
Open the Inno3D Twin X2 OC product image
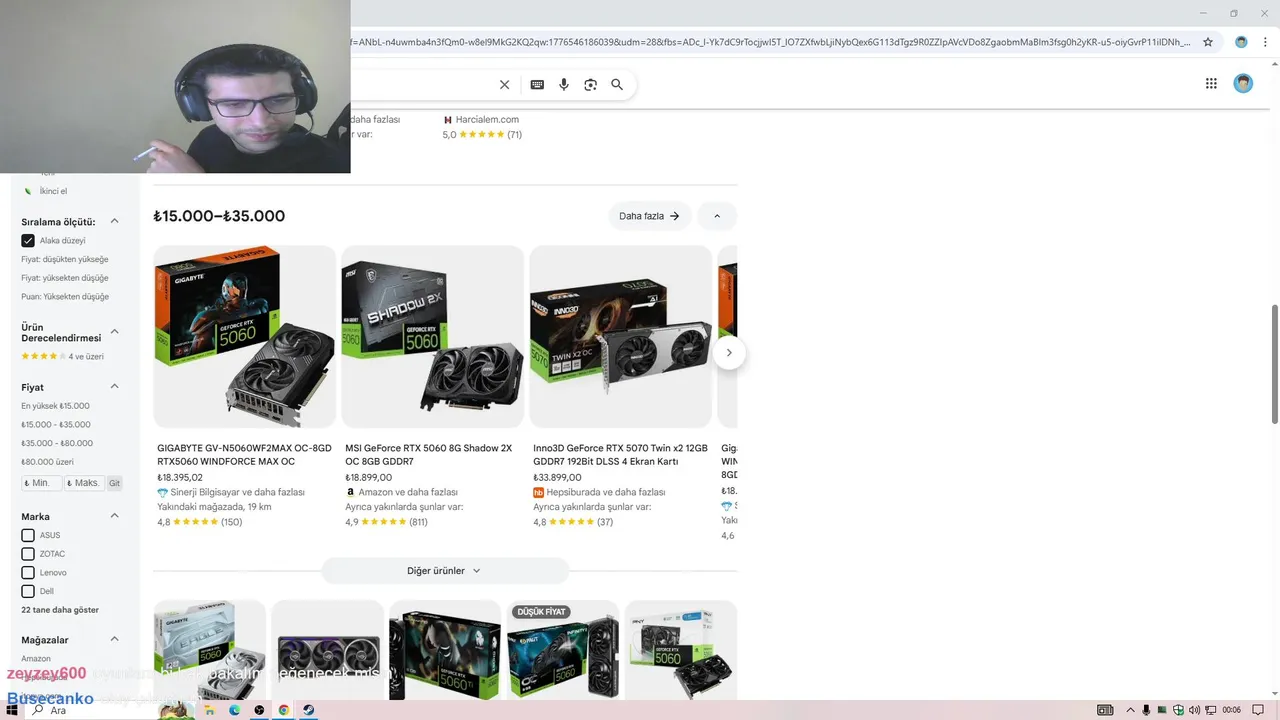[x=621, y=337]
